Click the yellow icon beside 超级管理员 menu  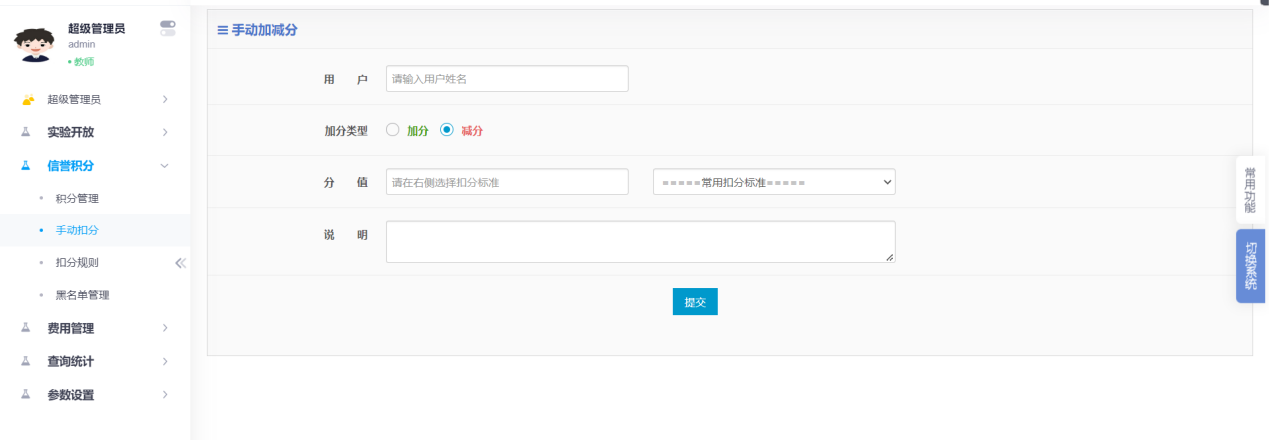tap(27, 100)
